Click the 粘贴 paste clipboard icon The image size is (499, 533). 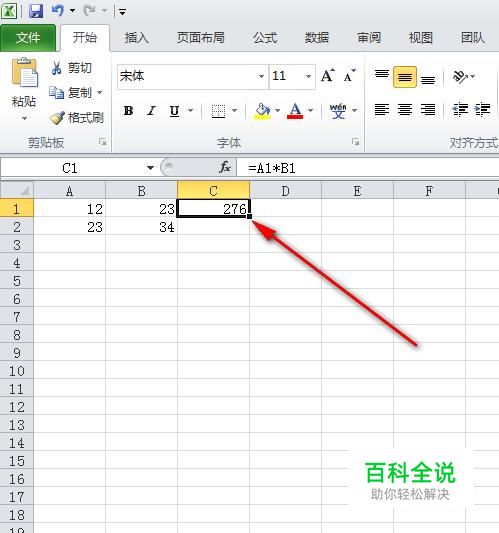24,72
